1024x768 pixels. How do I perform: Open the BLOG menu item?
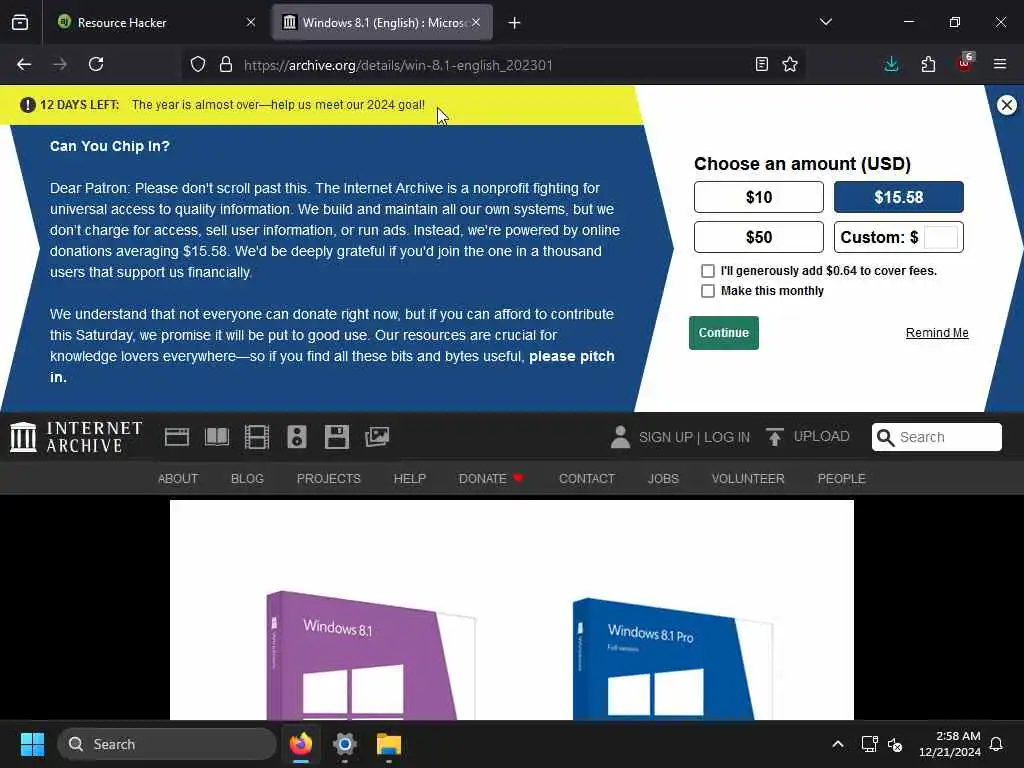tap(248, 479)
